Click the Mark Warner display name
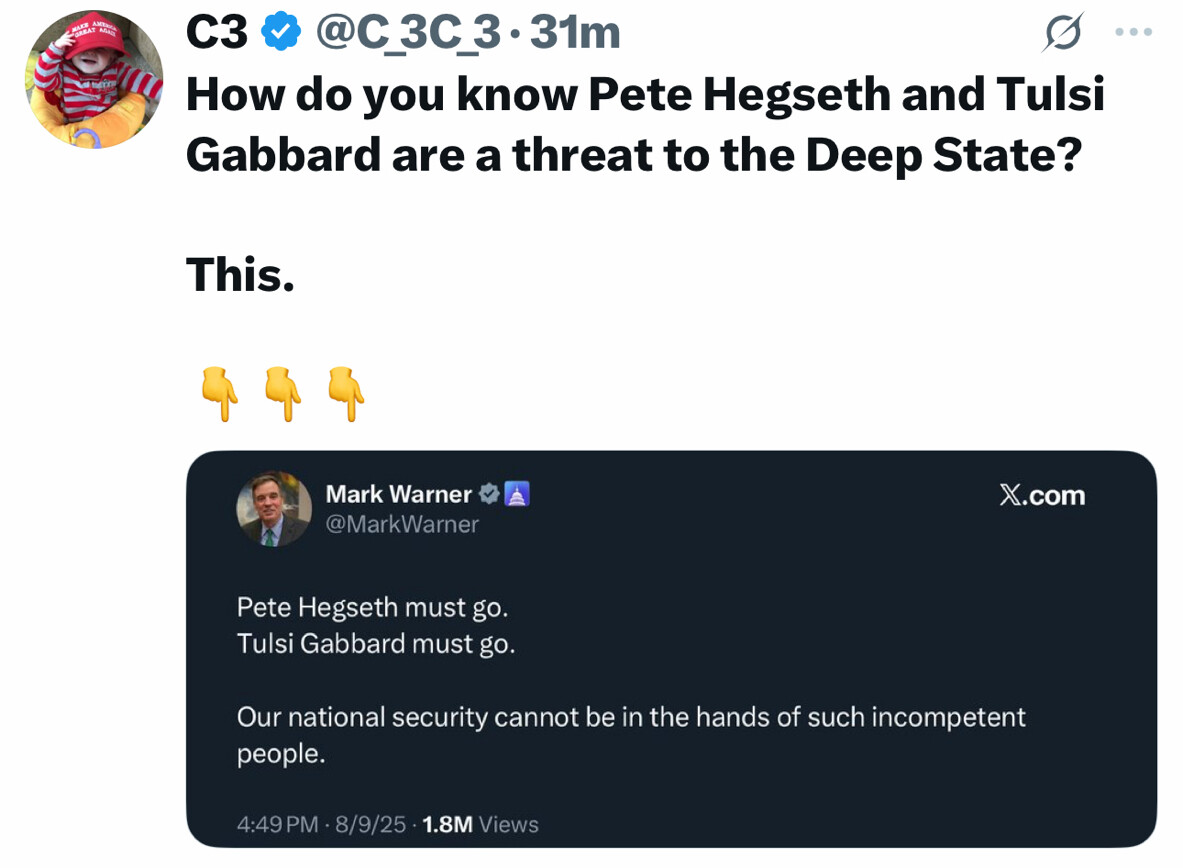1183x868 pixels. (398, 494)
